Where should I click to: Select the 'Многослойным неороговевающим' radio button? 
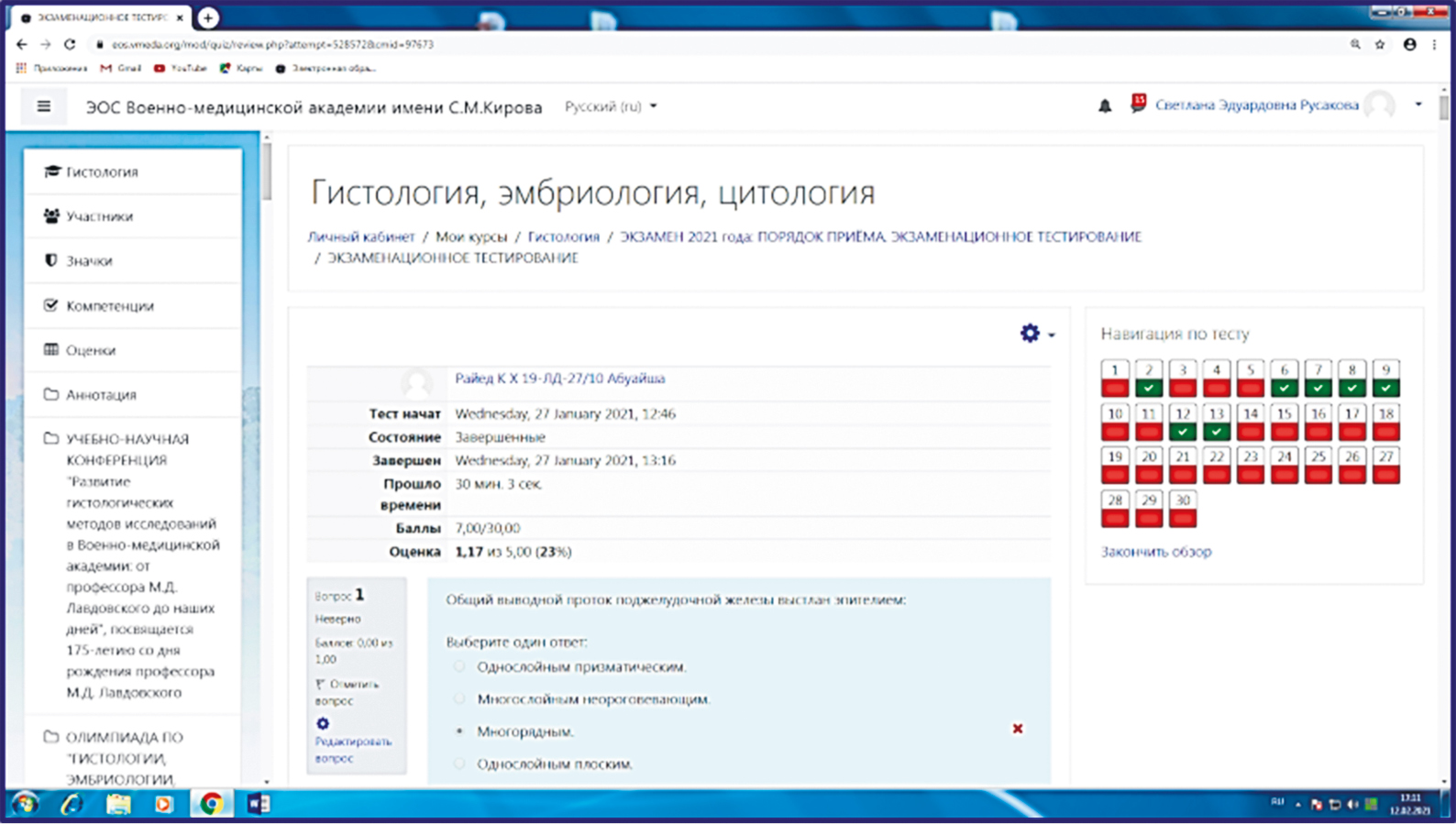[459, 699]
